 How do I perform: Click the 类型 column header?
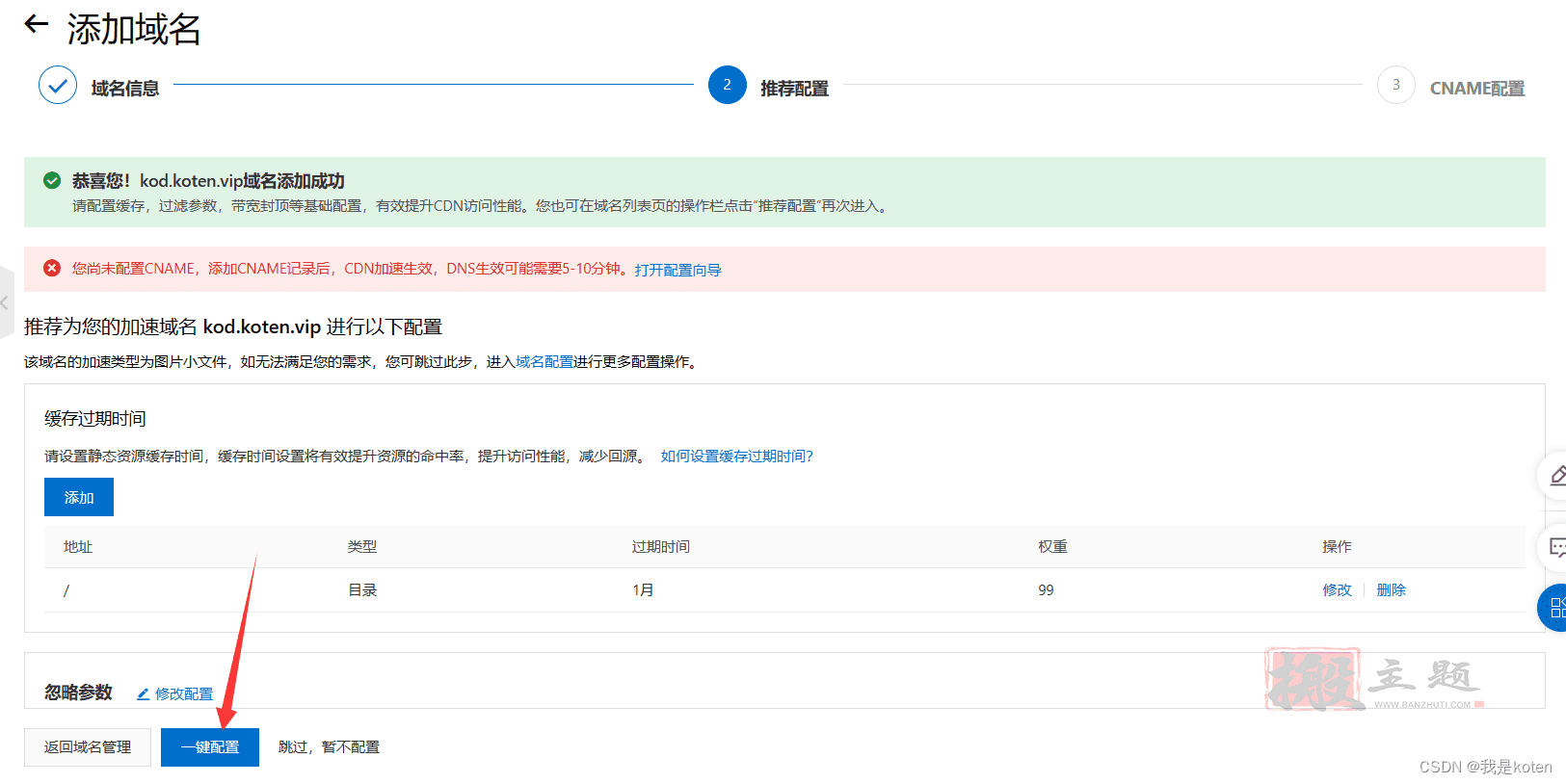click(x=362, y=547)
